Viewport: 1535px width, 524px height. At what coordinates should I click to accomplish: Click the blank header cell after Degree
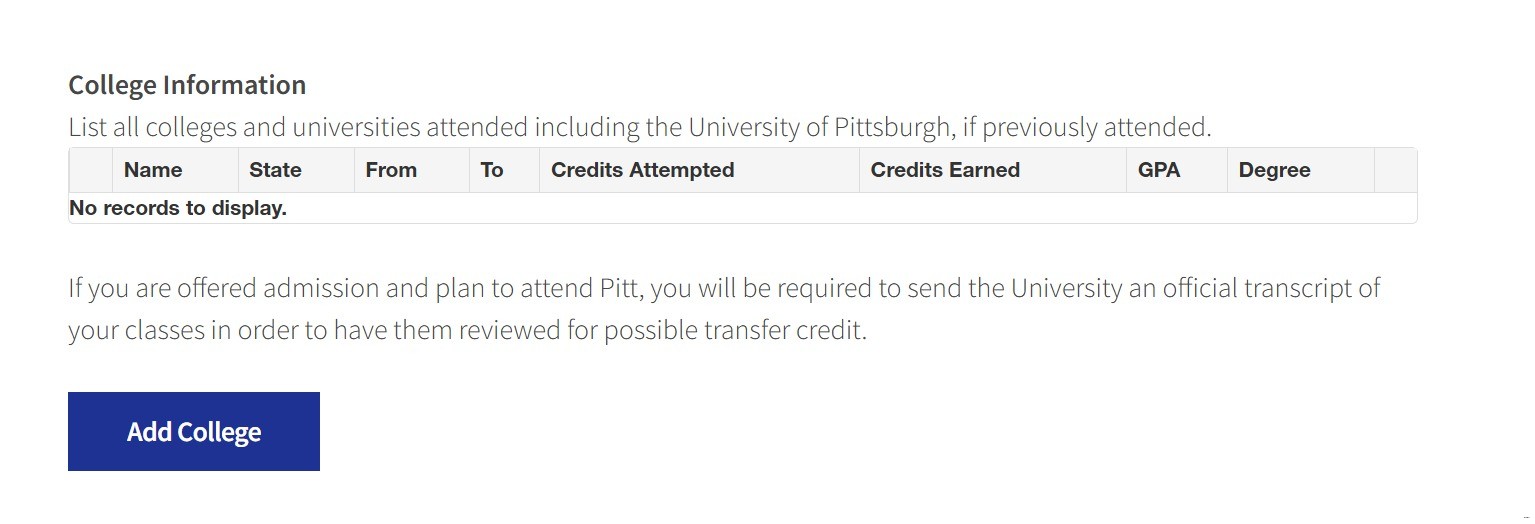(1395, 170)
